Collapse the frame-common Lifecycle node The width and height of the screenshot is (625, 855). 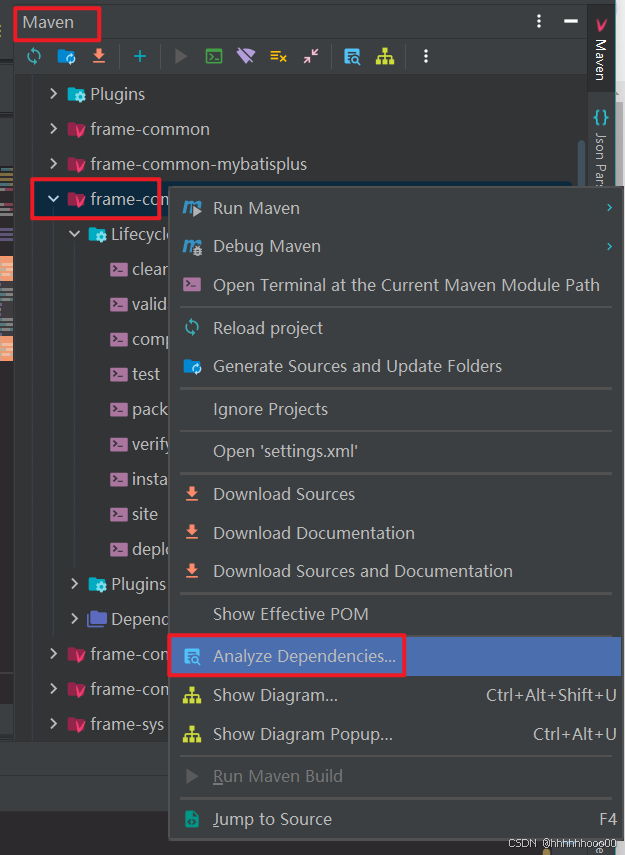(73, 233)
